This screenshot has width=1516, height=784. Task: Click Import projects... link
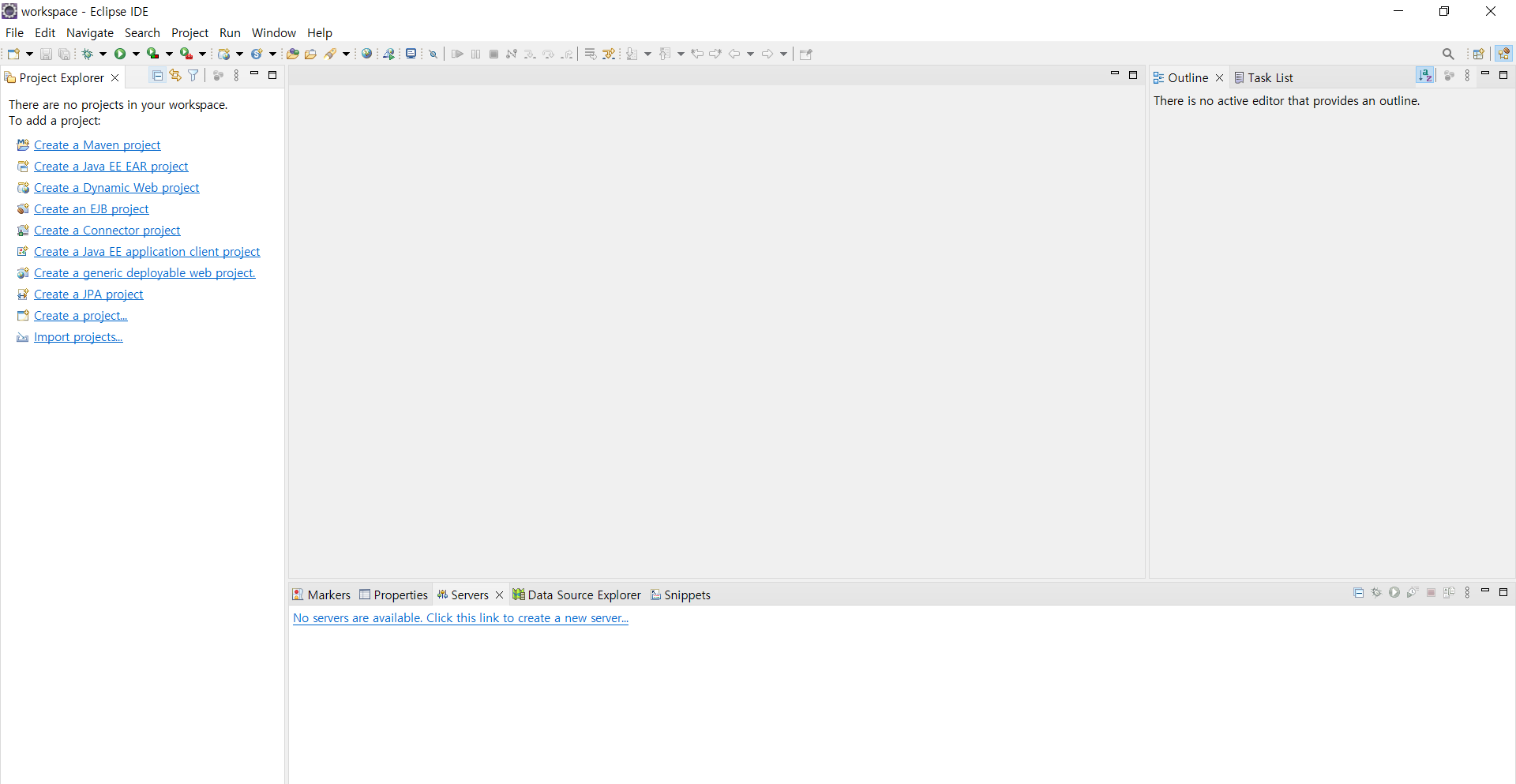[x=78, y=336]
